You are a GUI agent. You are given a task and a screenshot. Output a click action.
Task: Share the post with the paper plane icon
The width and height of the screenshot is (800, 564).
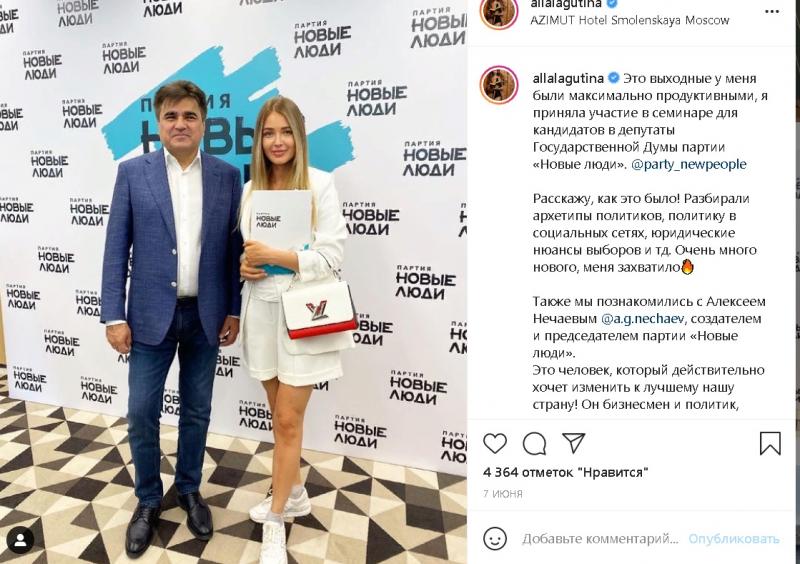[x=573, y=443]
